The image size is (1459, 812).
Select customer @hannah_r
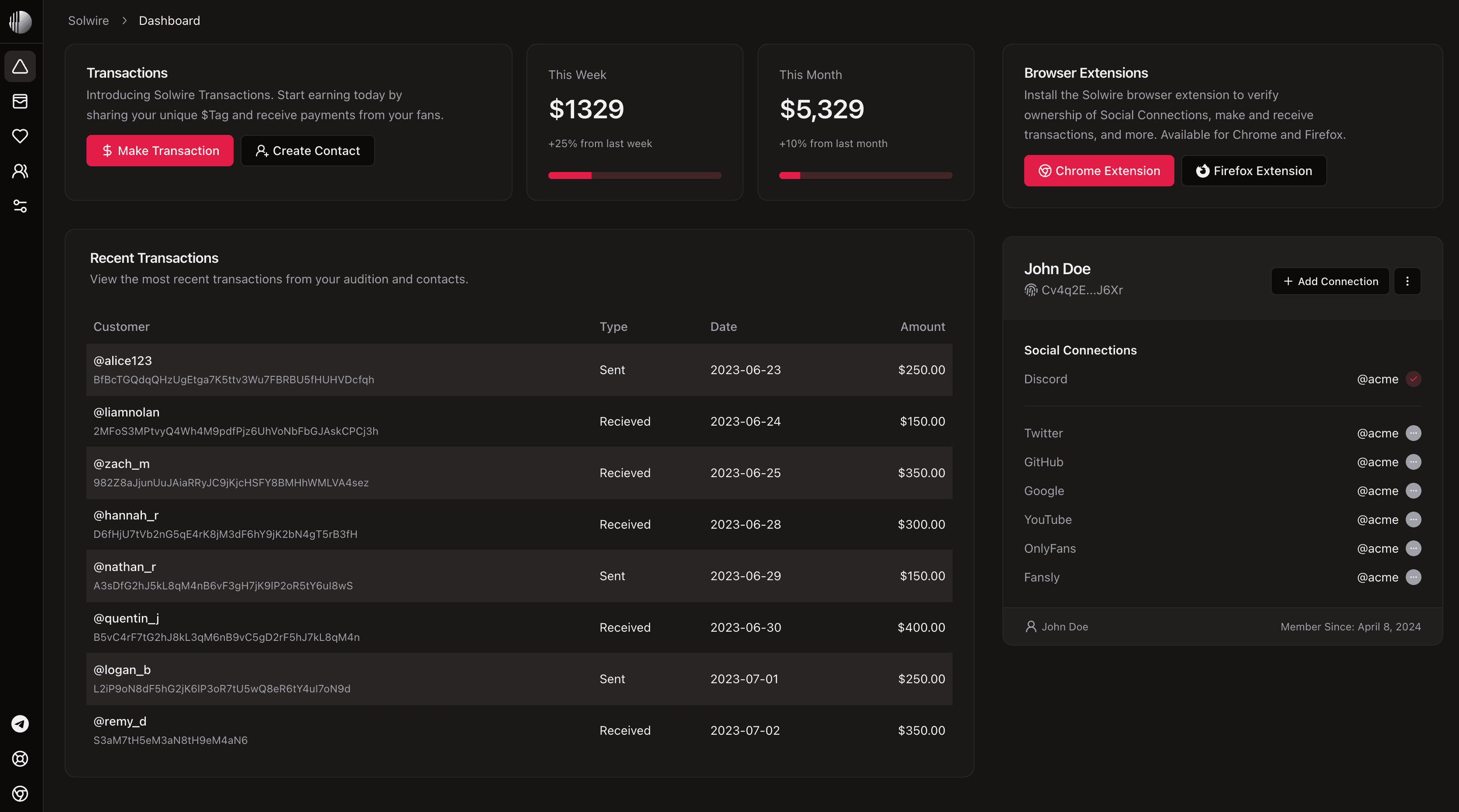pyautogui.click(x=126, y=515)
